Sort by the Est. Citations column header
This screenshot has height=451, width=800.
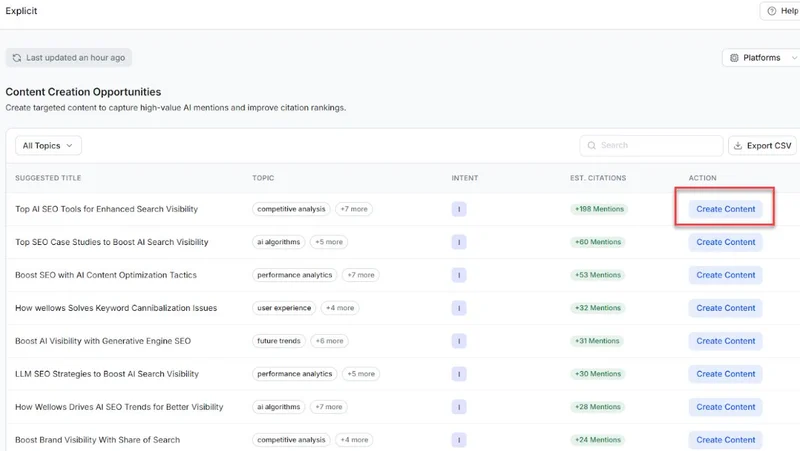pyautogui.click(x=598, y=178)
